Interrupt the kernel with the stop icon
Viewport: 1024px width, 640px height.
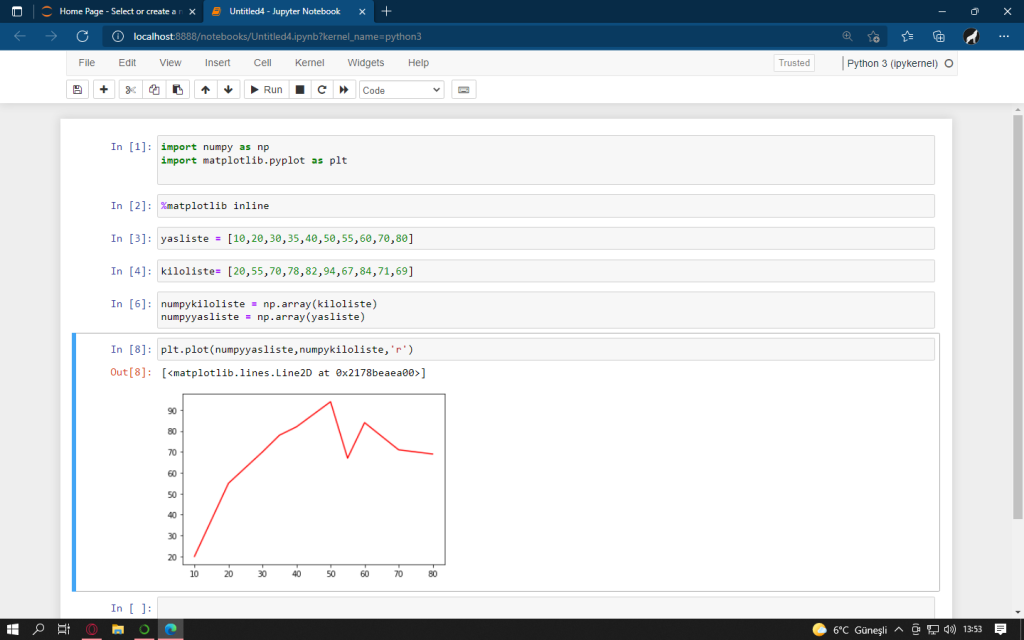pos(299,89)
